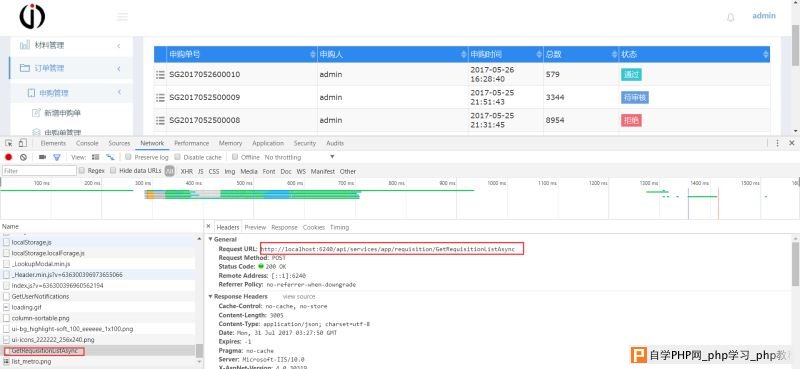Open row menu for SG2017052500008
The image size is (800, 369).
[160, 120]
